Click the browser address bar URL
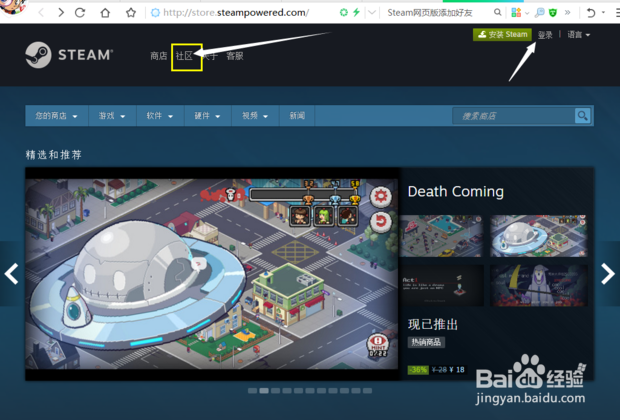Viewport: 620px width, 420px height. 236,13
